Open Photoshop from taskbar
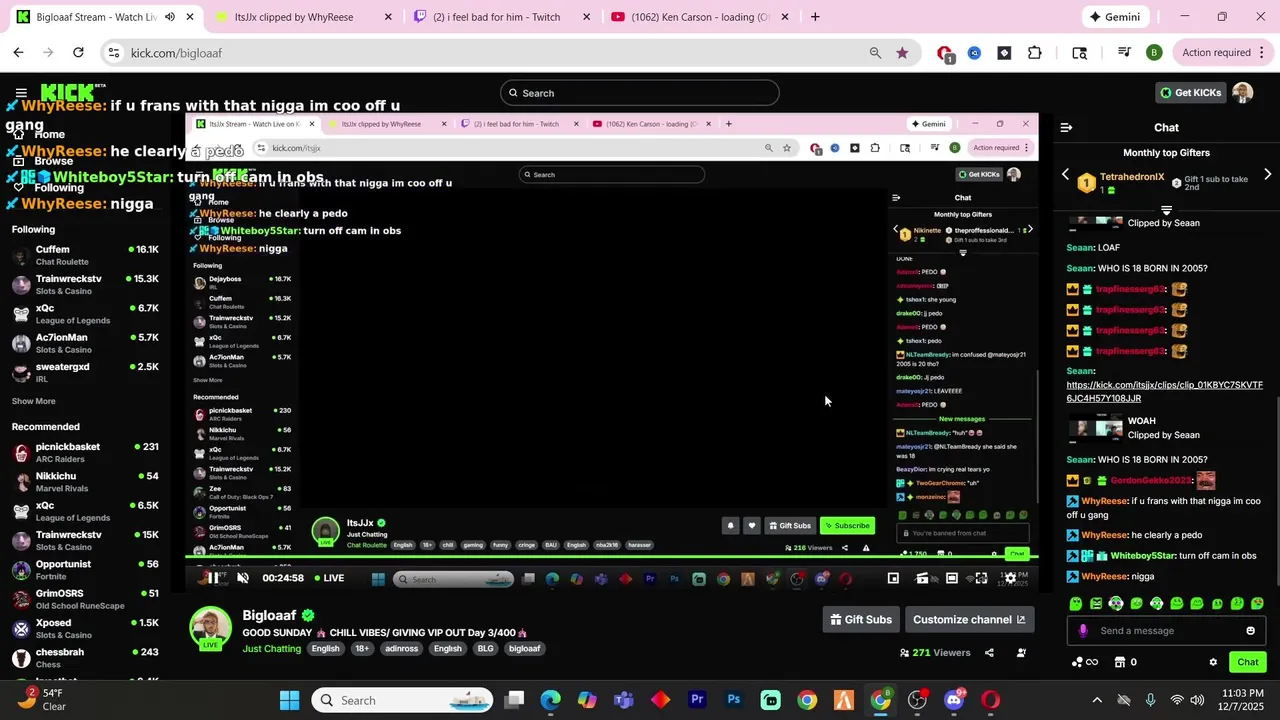 (x=734, y=700)
